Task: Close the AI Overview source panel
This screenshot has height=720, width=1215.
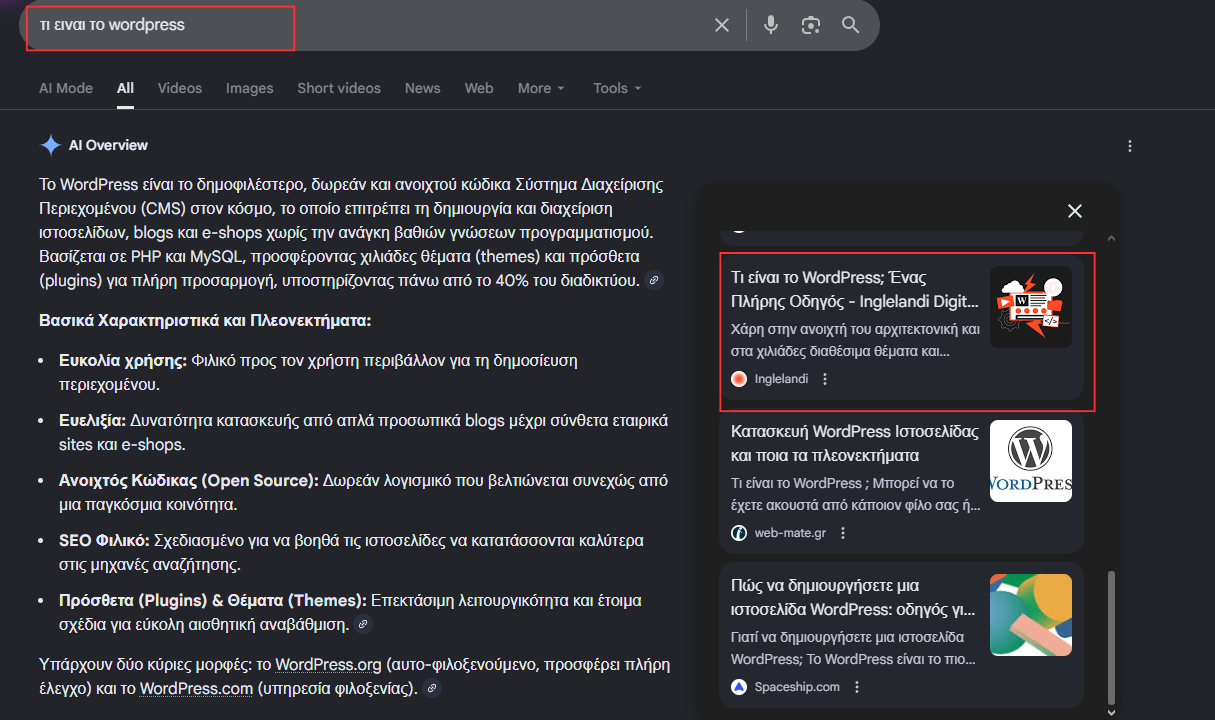Action: pos(1074,211)
